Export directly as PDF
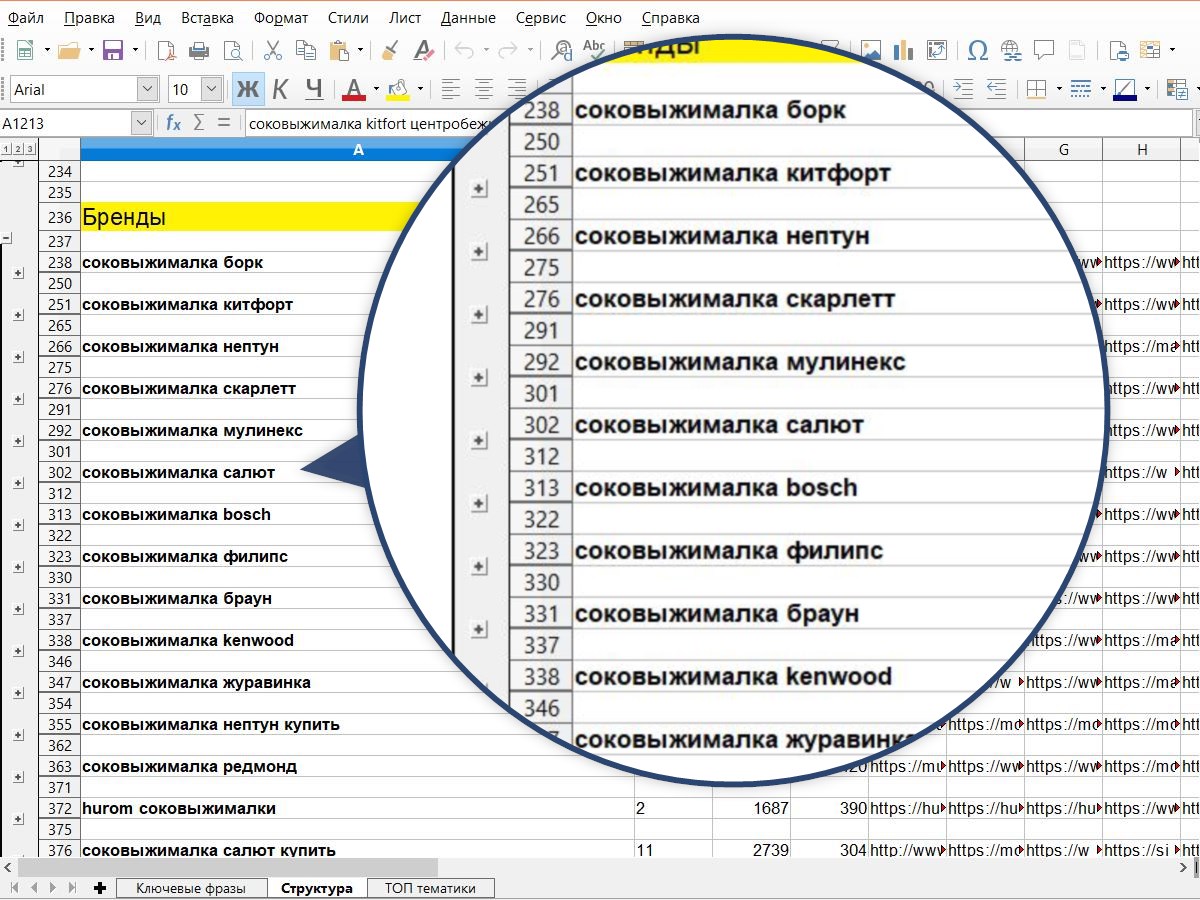 (x=167, y=50)
